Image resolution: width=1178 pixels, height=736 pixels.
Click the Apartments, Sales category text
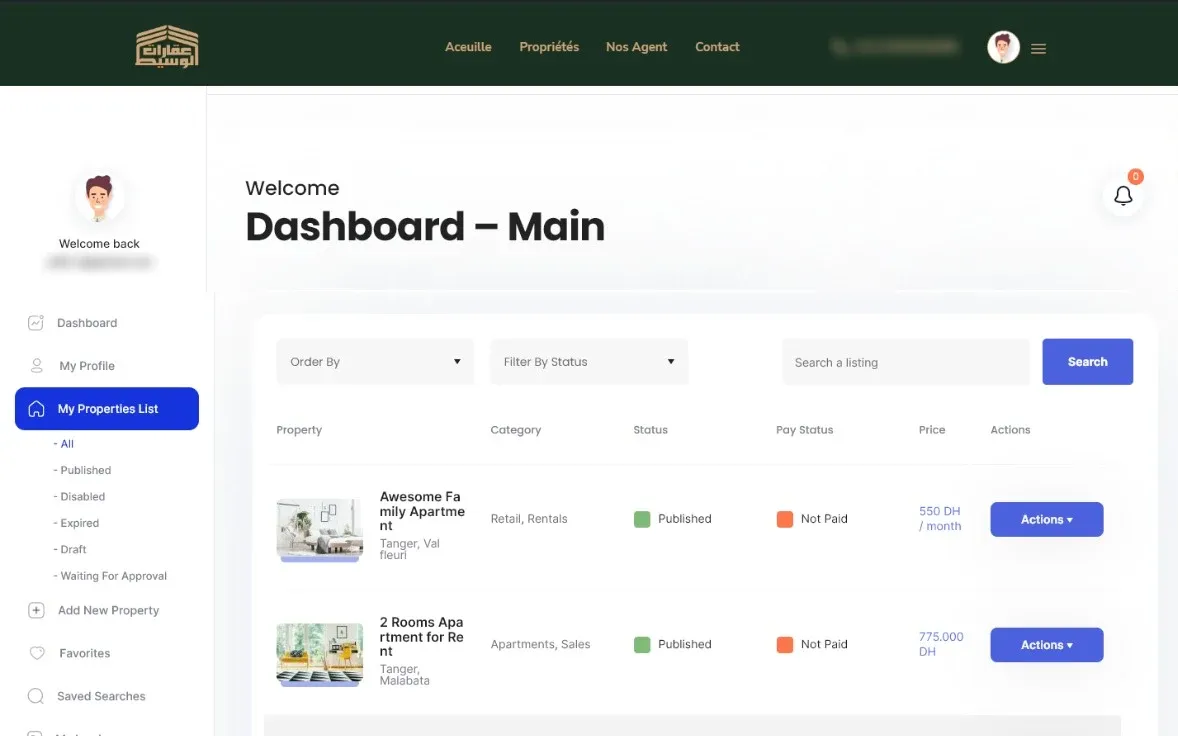(x=540, y=644)
